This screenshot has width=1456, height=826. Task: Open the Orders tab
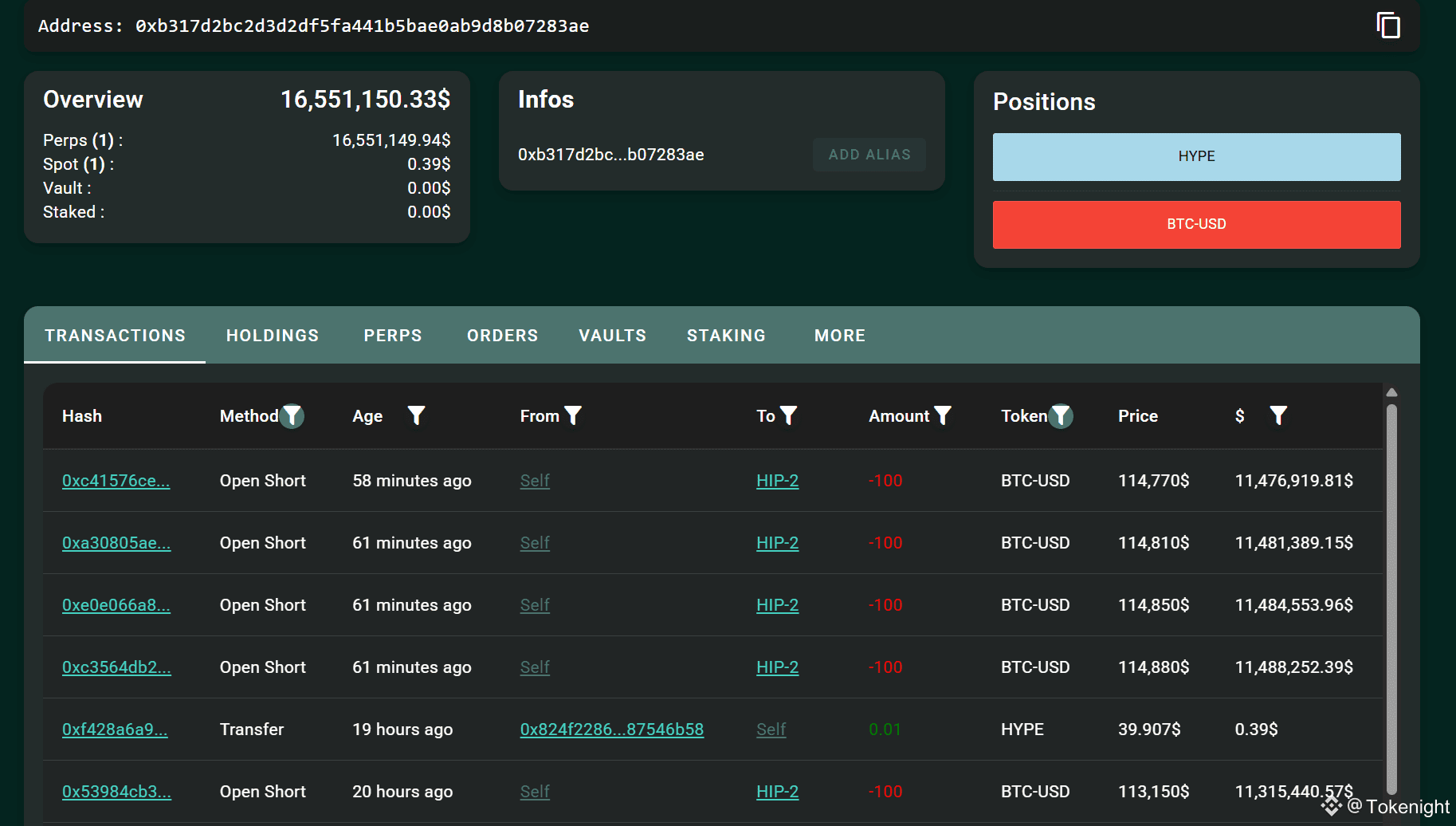pos(503,336)
